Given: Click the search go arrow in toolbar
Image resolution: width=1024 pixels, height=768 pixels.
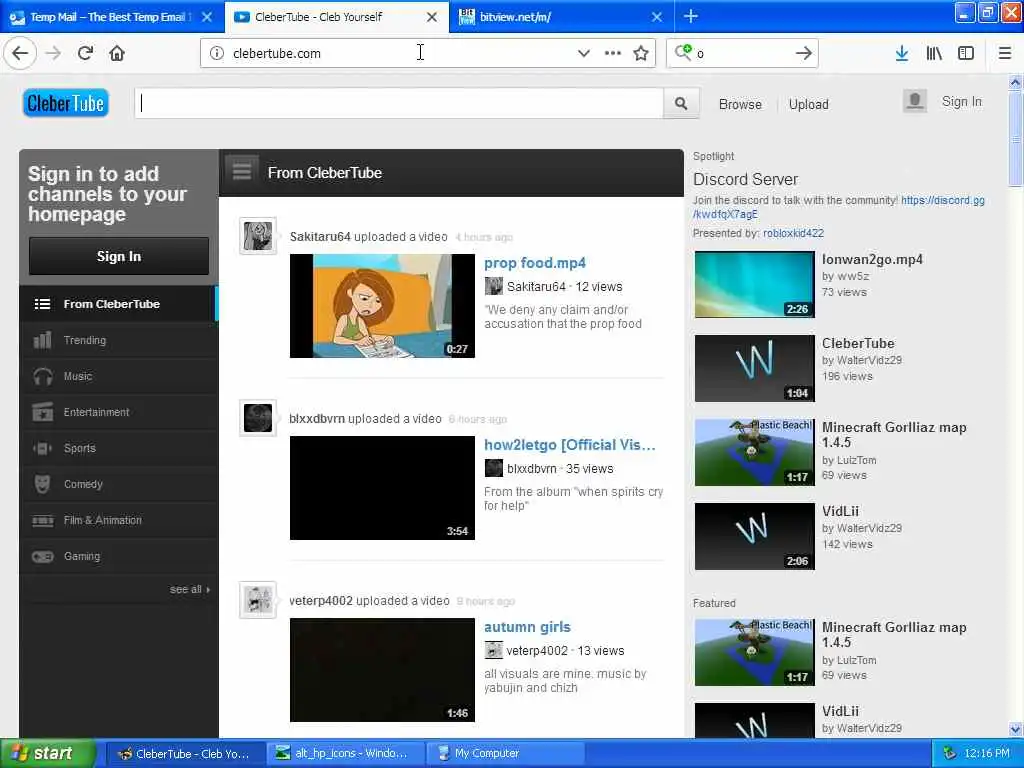Looking at the screenshot, I should click(804, 53).
